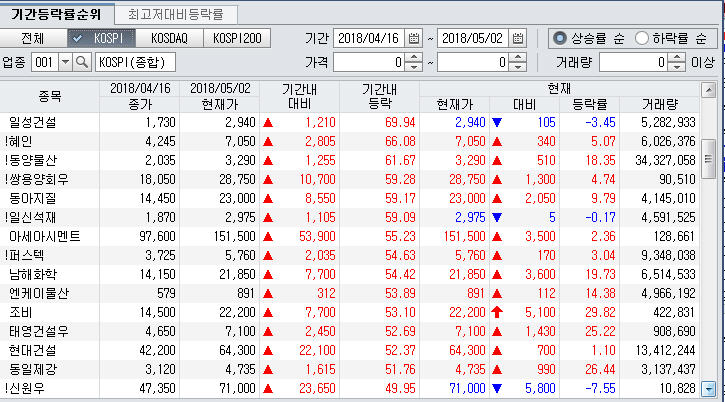Select the 전체 market button
The image size is (725, 402).
[x=33, y=38]
